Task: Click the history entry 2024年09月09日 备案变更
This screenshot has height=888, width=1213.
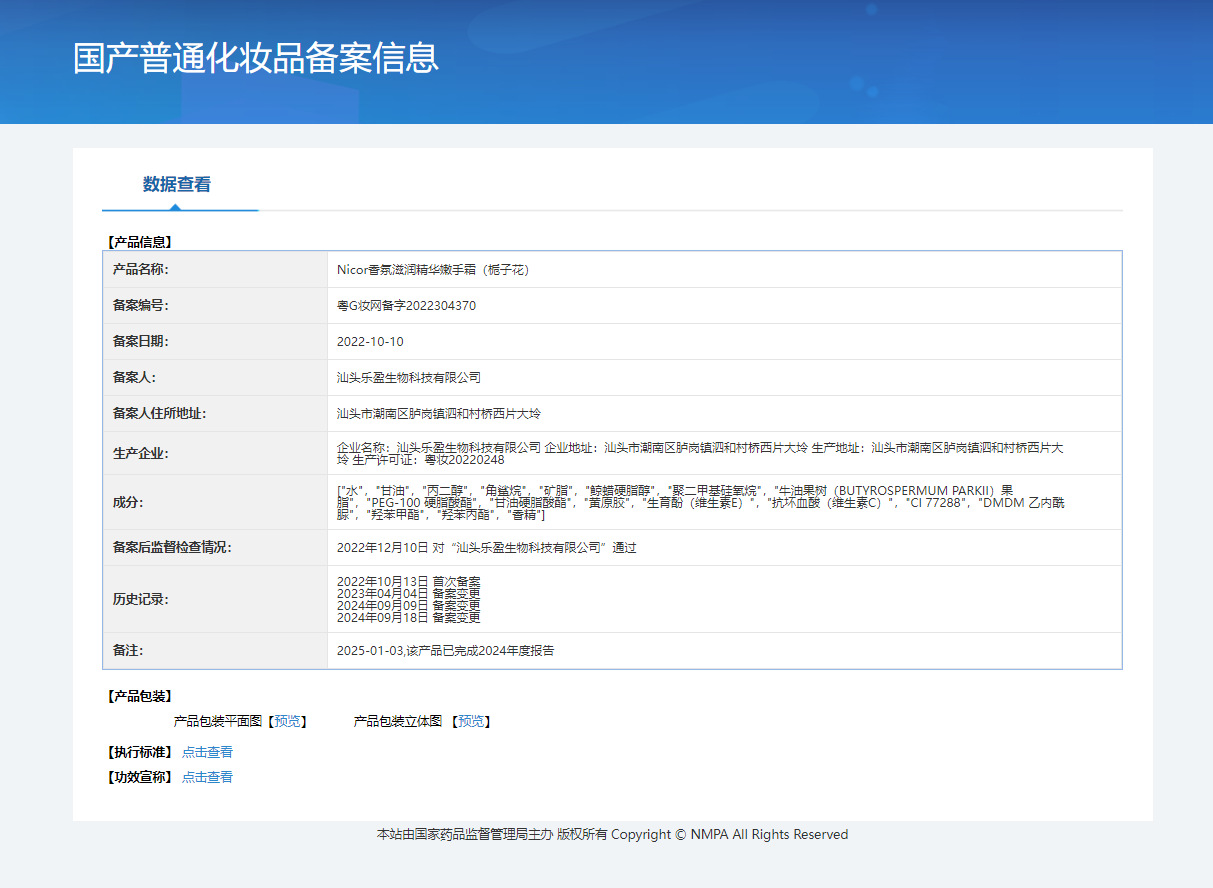Action: coord(408,605)
